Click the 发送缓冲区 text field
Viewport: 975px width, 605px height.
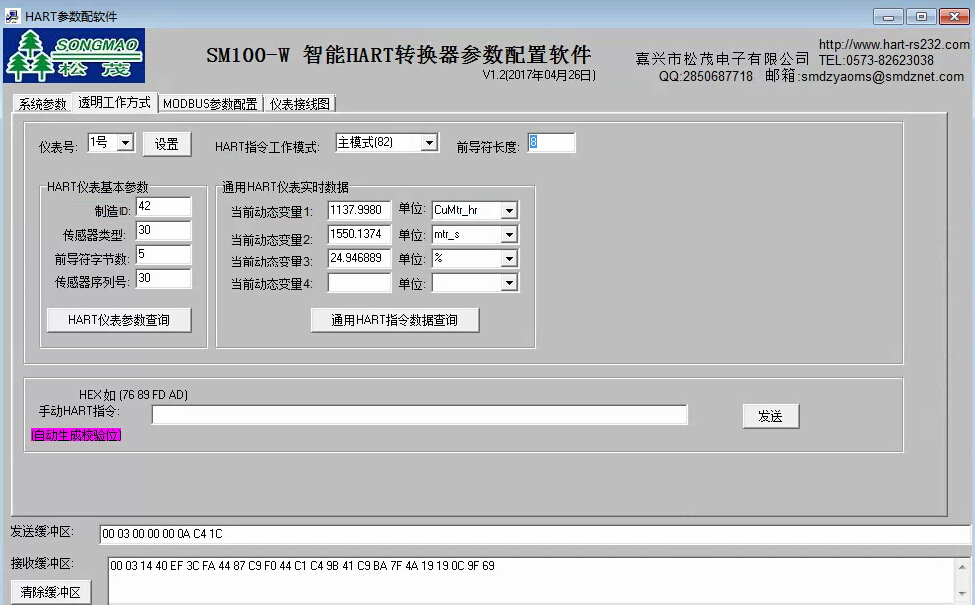(x=535, y=534)
